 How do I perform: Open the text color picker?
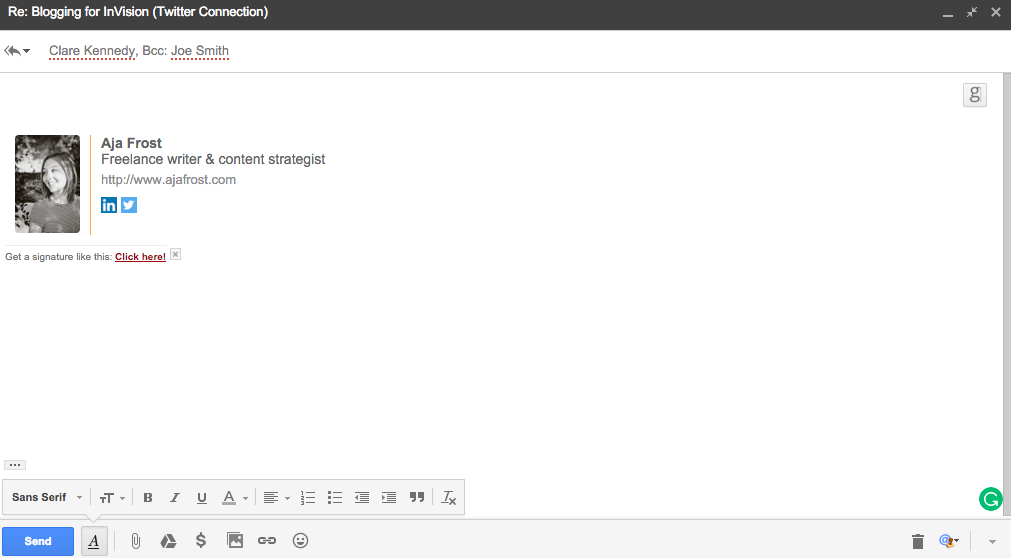(x=235, y=497)
